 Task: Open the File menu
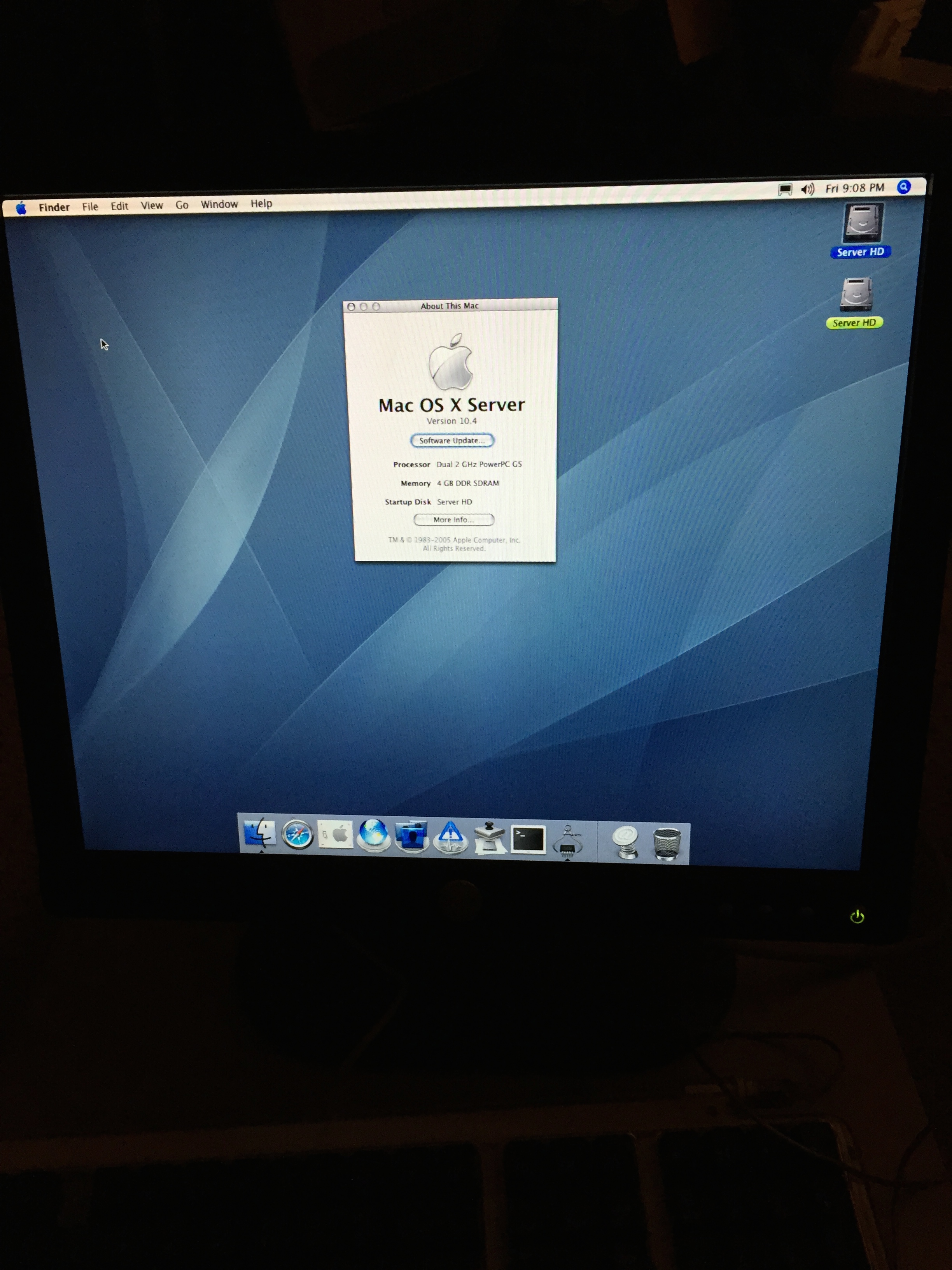pyautogui.click(x=90, y=207)
